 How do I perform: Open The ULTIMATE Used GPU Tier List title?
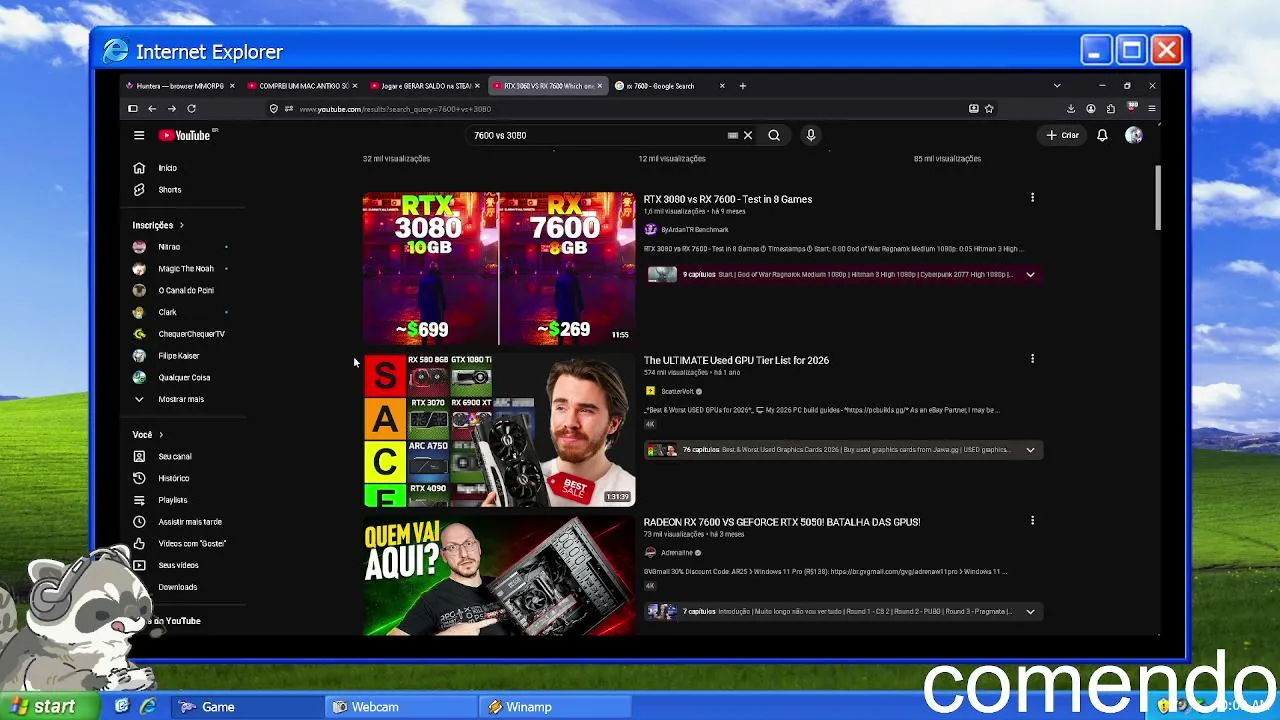[x=736, y=360]
